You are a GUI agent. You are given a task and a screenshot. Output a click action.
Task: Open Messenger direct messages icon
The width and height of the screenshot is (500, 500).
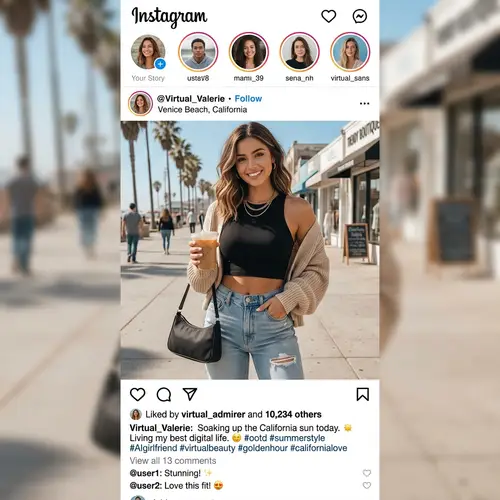click(360, 16)
